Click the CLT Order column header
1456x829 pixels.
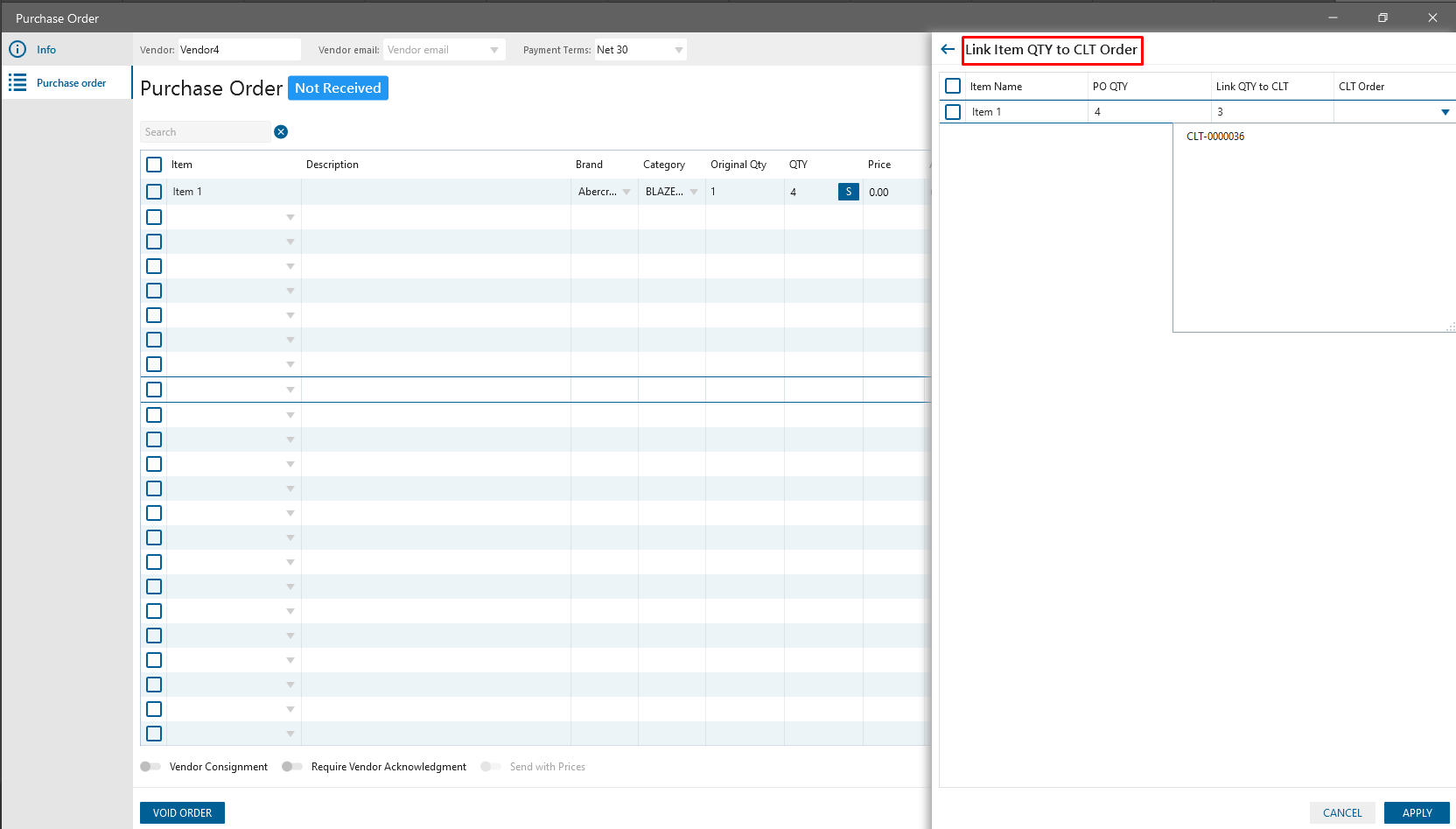point(1361,87)
